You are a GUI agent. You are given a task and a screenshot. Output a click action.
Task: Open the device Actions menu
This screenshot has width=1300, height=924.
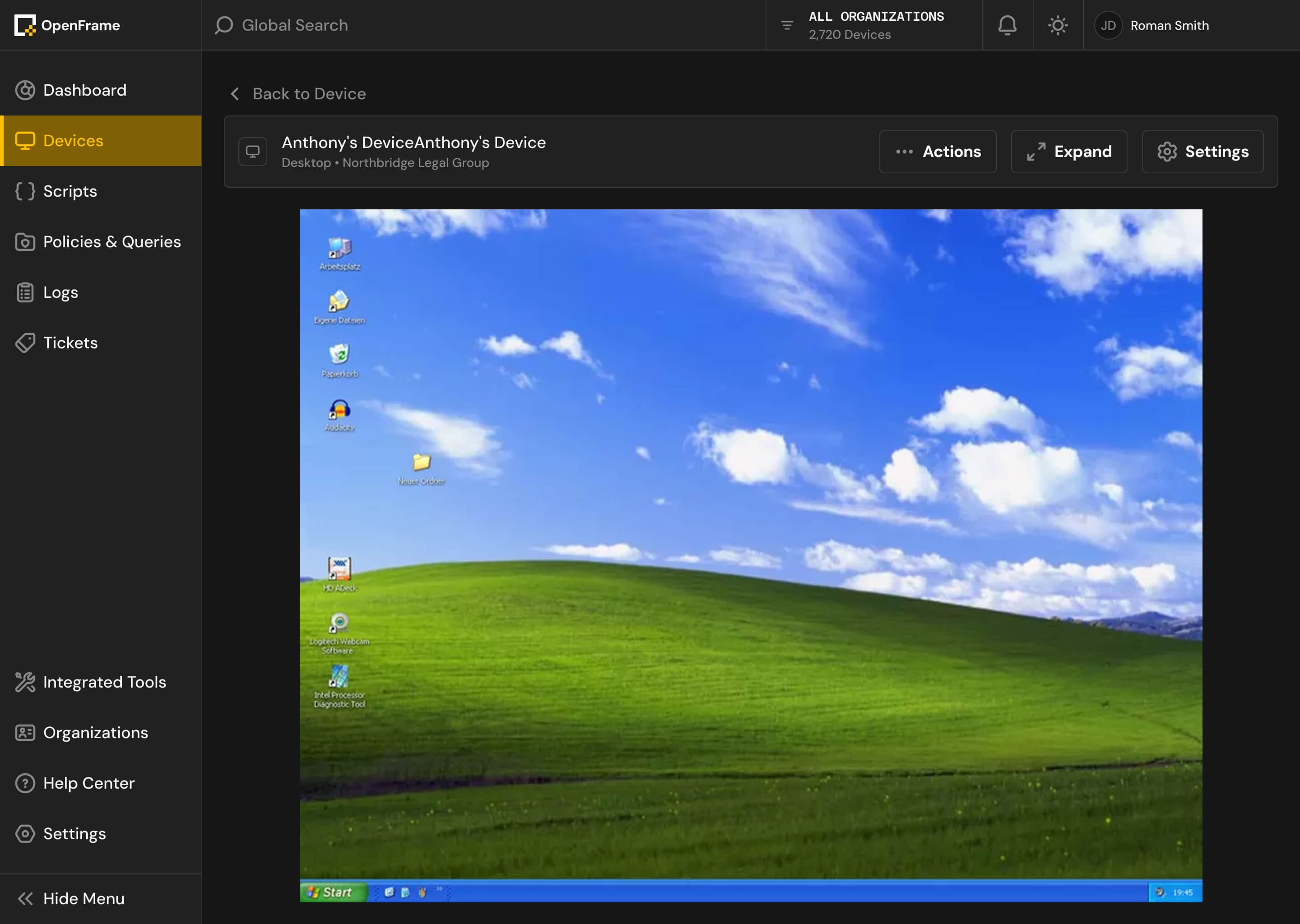pos(938,151)
